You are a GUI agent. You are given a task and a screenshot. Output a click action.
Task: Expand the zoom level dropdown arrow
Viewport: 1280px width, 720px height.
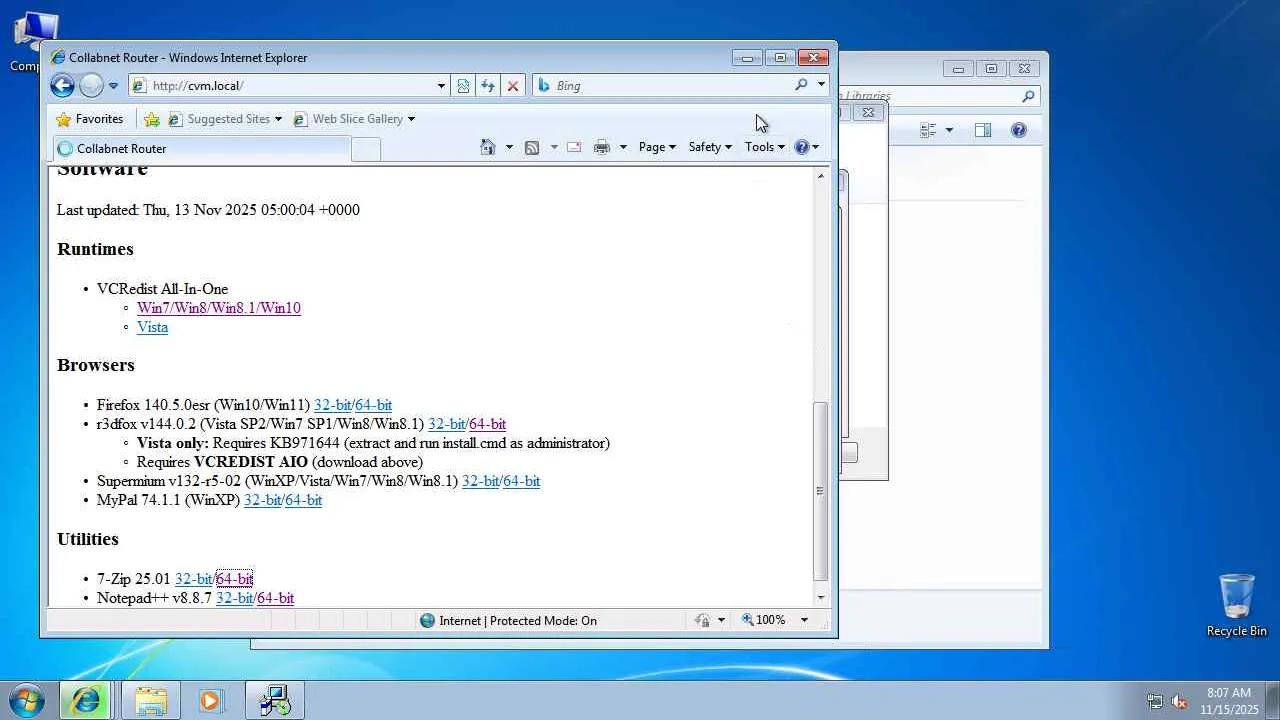click(x=804, y=621)
